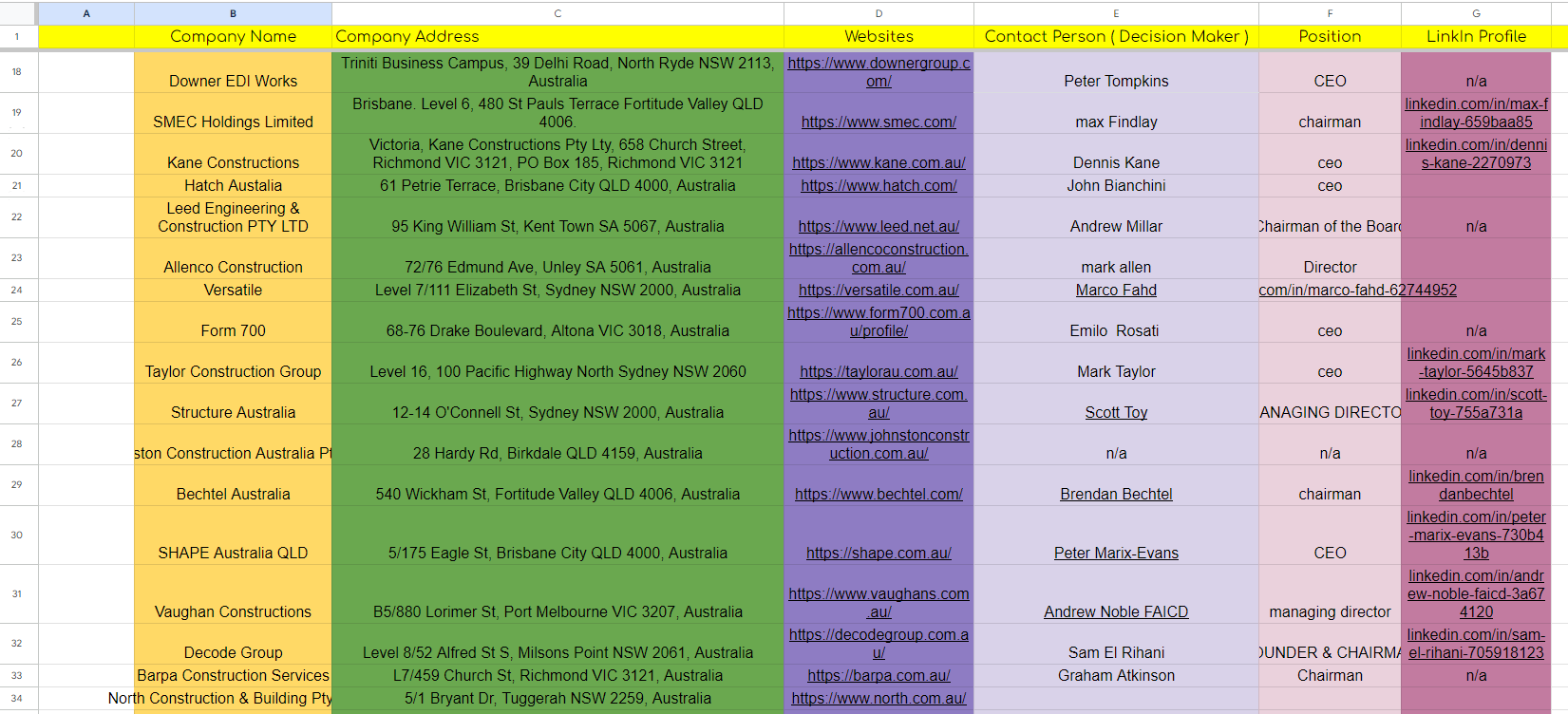Select the '28 Hardy Rd, Birkdale QLD 4159' cell

pyautogui.click(x=557, y=444)
